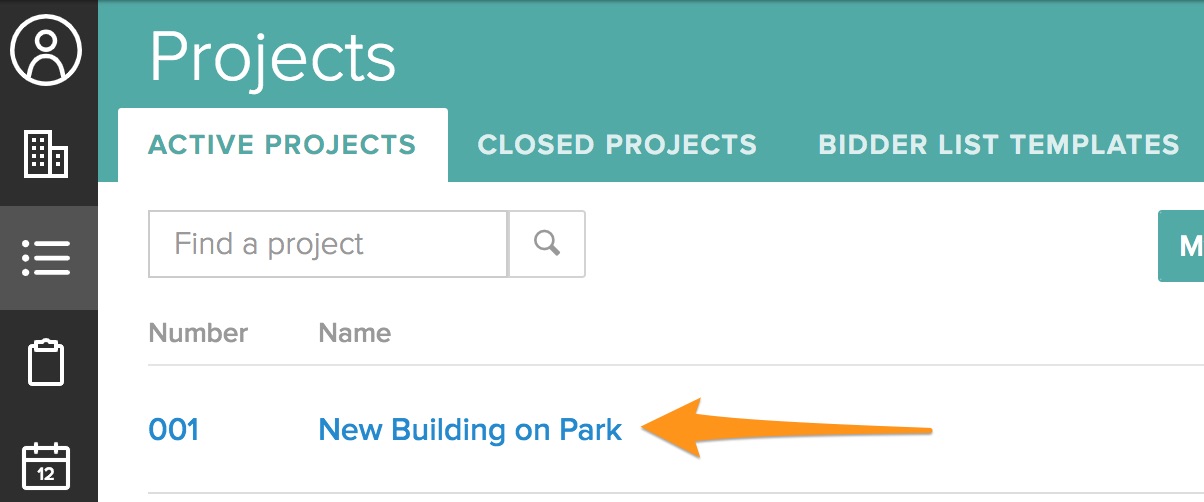This screenshot has width=1204, height=502.
Task: Open the calendar icon in sidebar
Action: point(46,465)
